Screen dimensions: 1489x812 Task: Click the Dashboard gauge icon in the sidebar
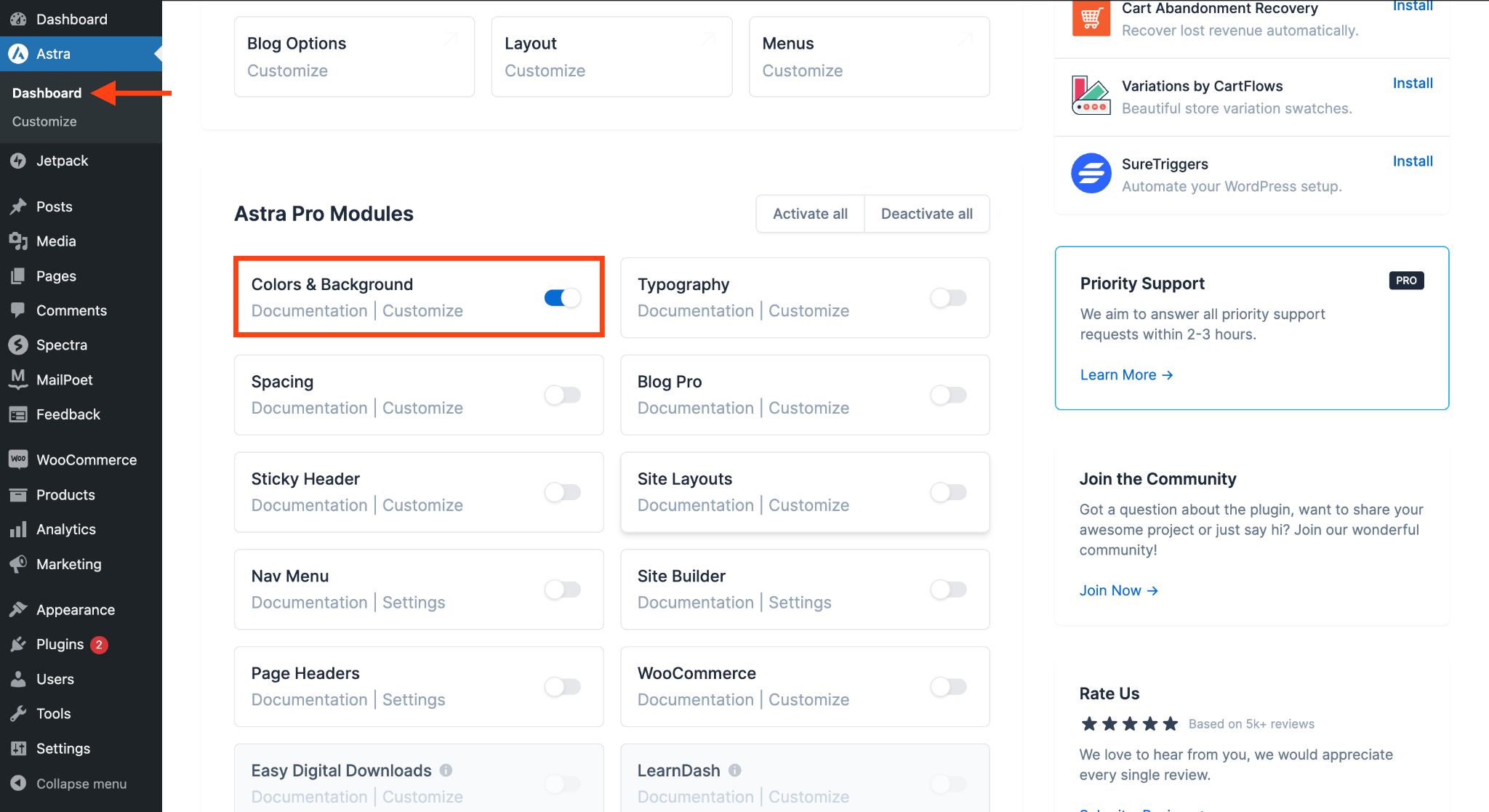click(18, 20)
